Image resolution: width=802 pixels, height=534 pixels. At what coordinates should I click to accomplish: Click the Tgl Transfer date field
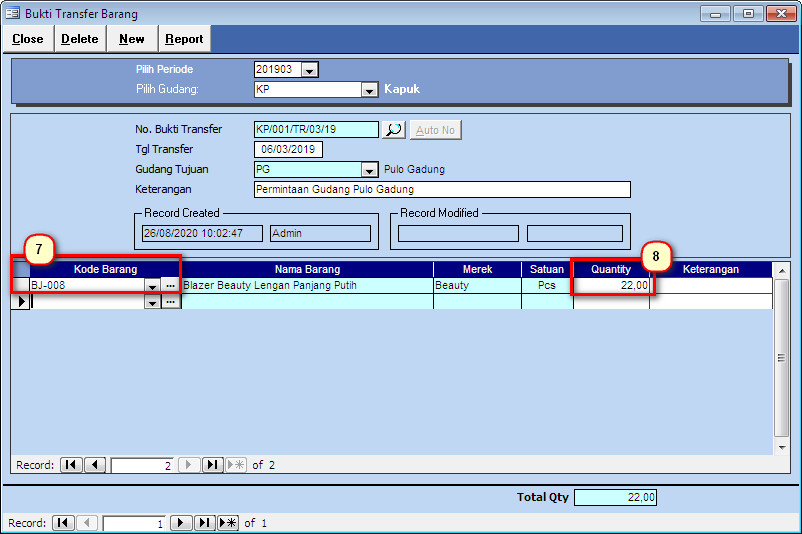coord(288,150)
